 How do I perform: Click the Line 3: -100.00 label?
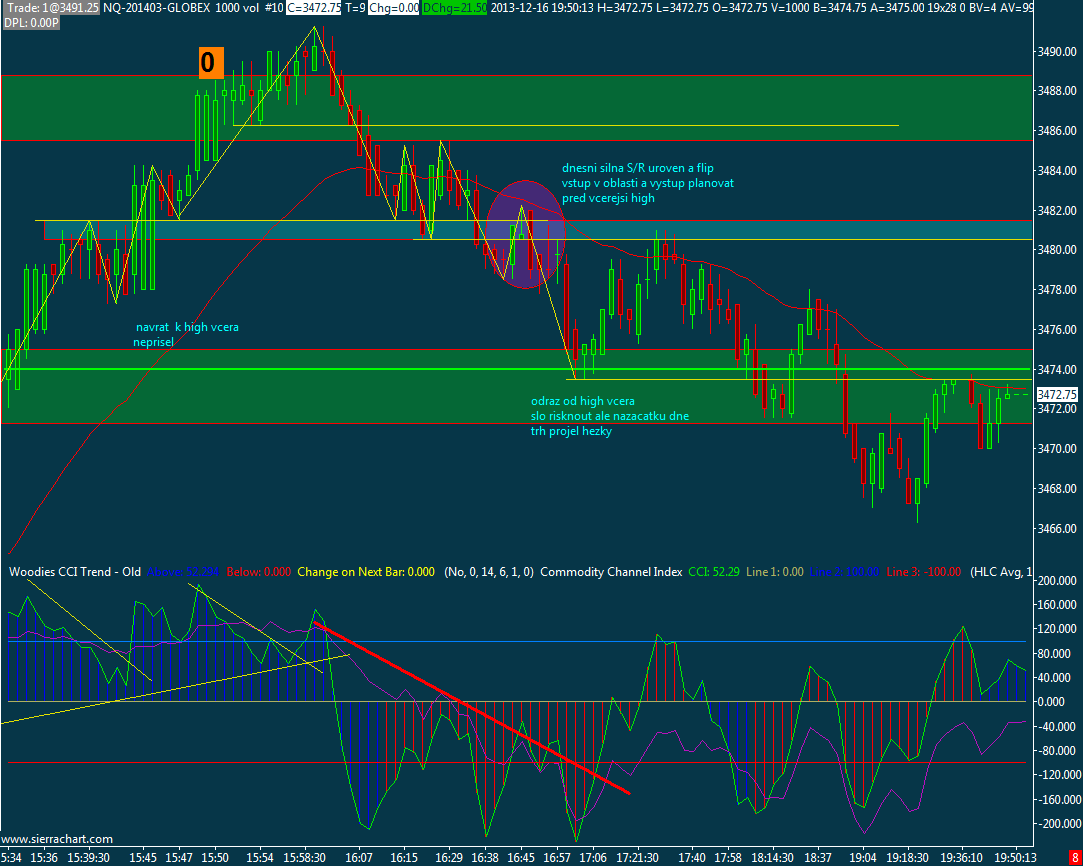[924, 572]
